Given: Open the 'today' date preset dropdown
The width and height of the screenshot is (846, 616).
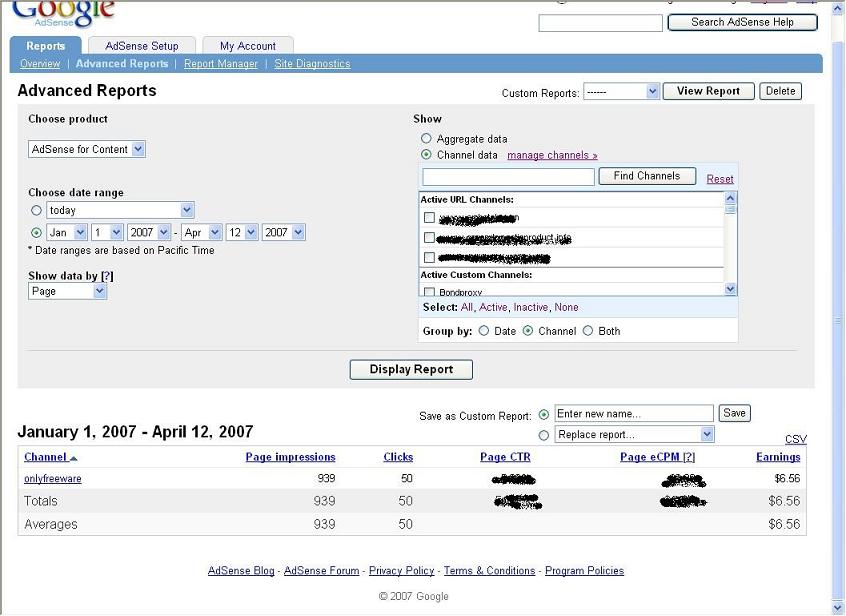Looking at the screenshot, I should (x=120, y=210).
